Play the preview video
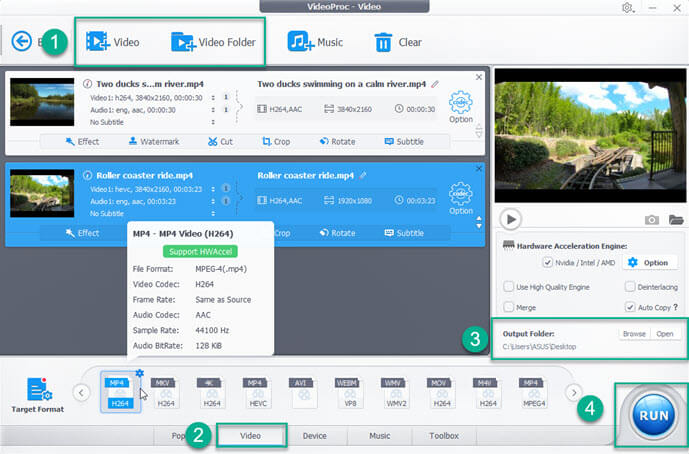The height and width of the screenshot is (454, 689). 511,219
